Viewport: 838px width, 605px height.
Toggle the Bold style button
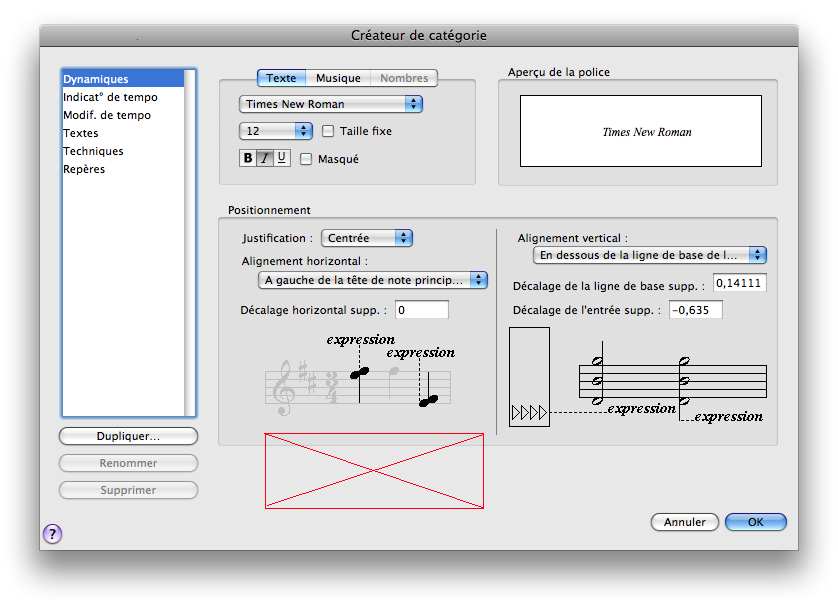[x=248, y=158]
